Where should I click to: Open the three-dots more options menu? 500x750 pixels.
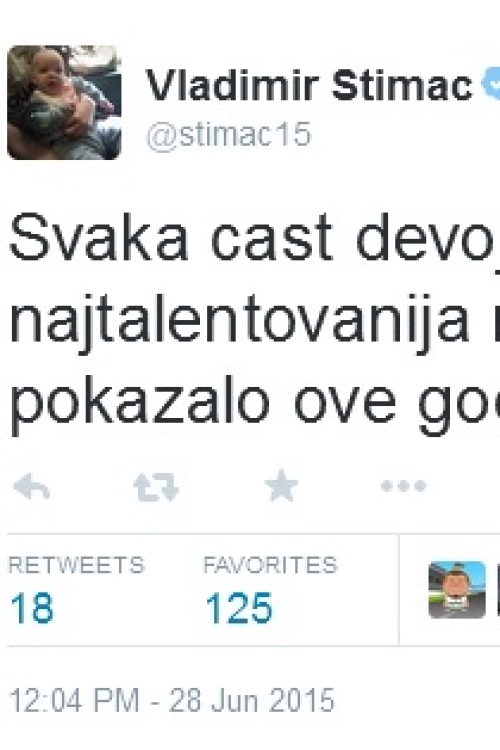[403, 486]
